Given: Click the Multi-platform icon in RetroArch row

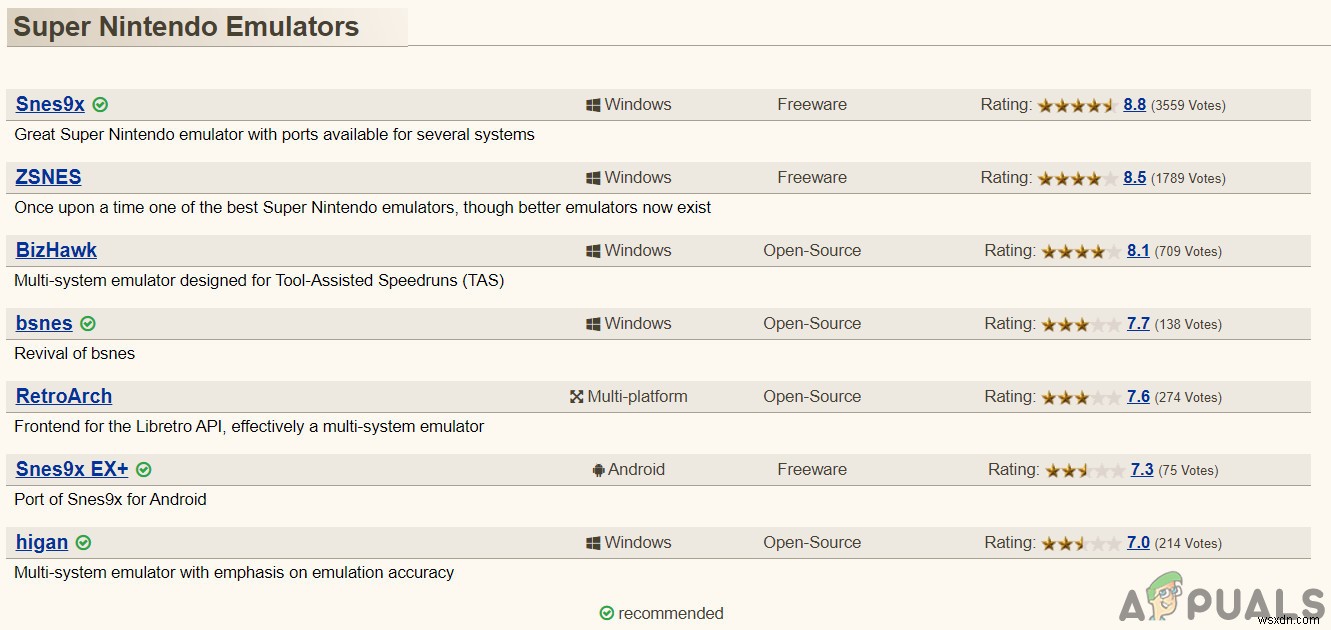Looking at the screenshot, I should [x=576, y=397].
